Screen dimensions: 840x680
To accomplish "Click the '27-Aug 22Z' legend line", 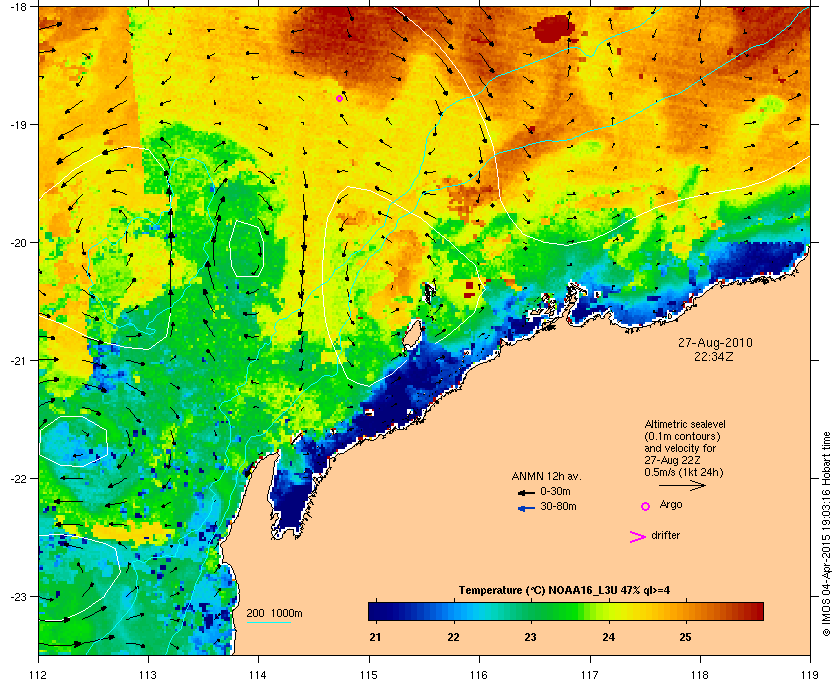I will point(673,460).
